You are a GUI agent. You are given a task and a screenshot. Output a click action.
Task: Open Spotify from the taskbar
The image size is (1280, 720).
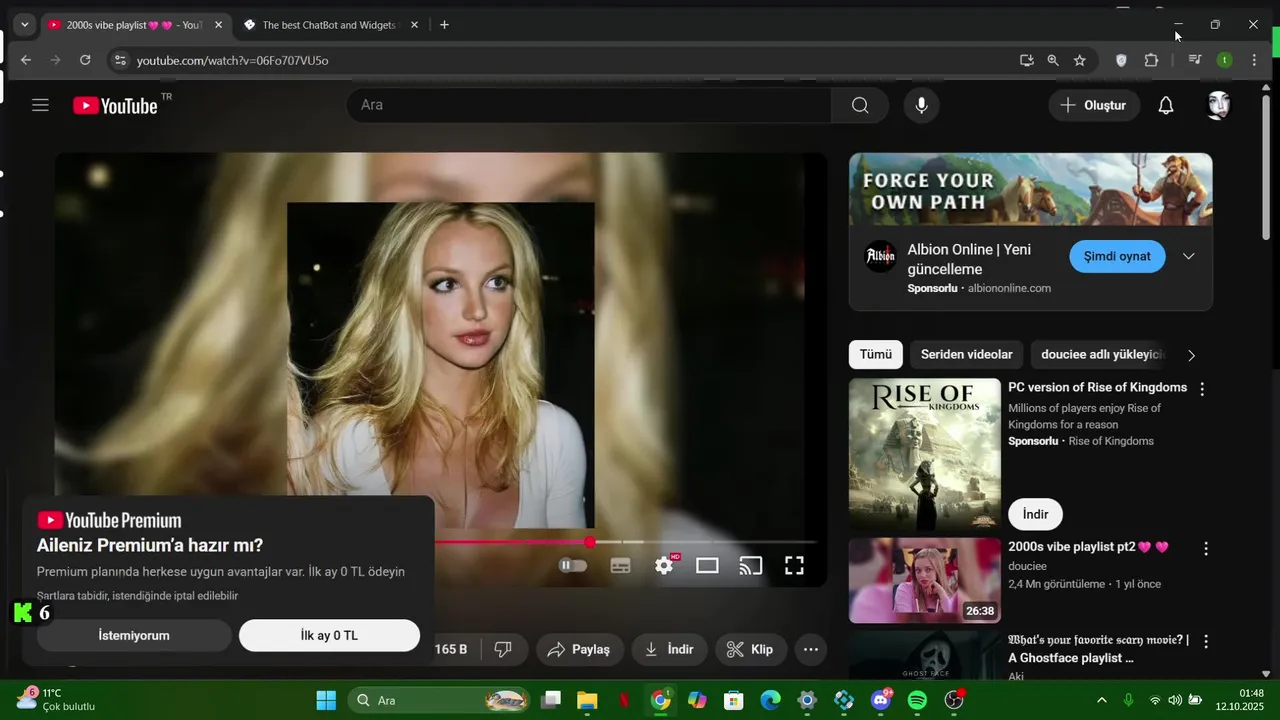[x=917, y=700]
